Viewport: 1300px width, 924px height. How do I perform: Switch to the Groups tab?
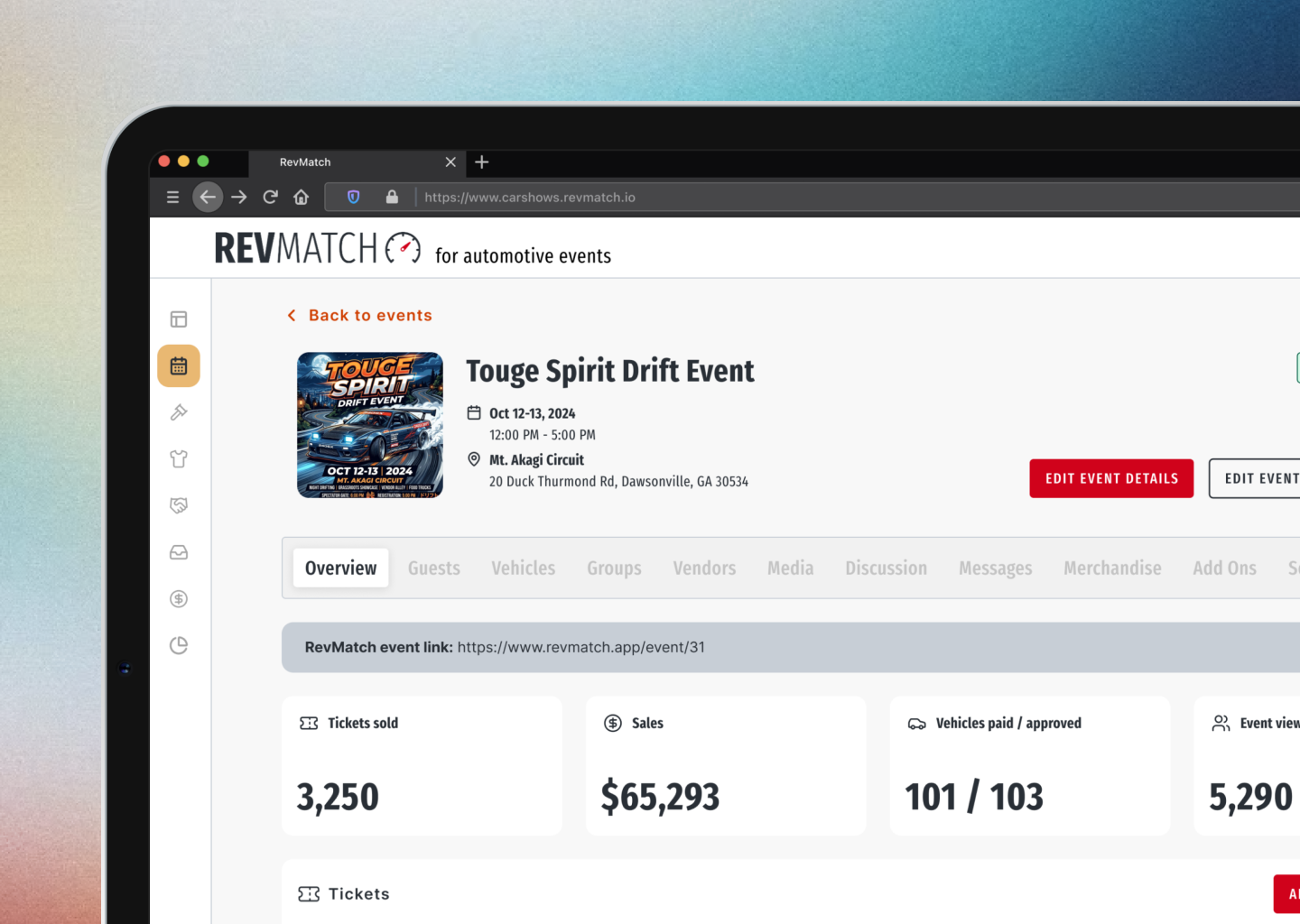[x=614, y=568]
